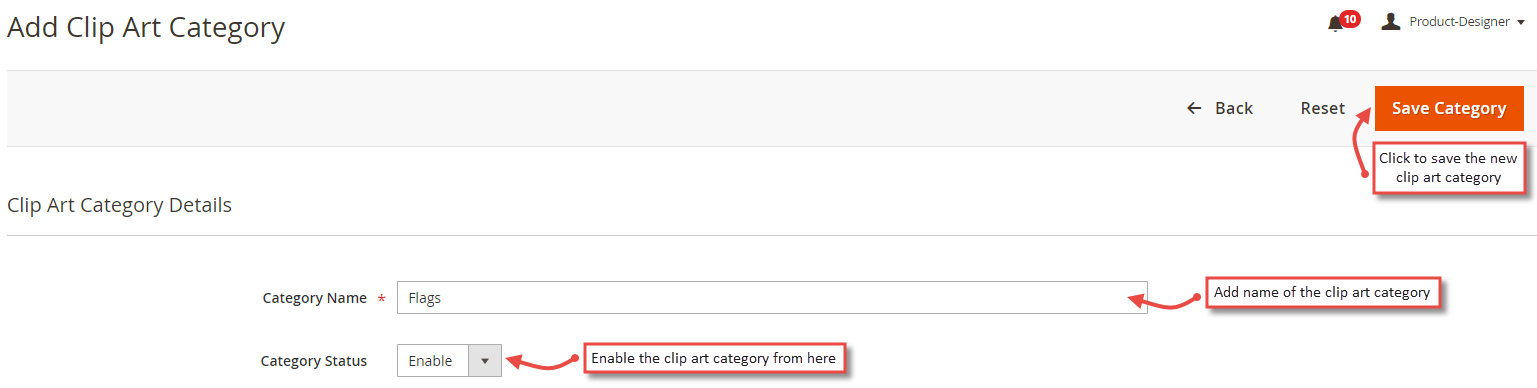1537x388 pixels.
Task: Click the Category Name label
Action: [314, 298]
